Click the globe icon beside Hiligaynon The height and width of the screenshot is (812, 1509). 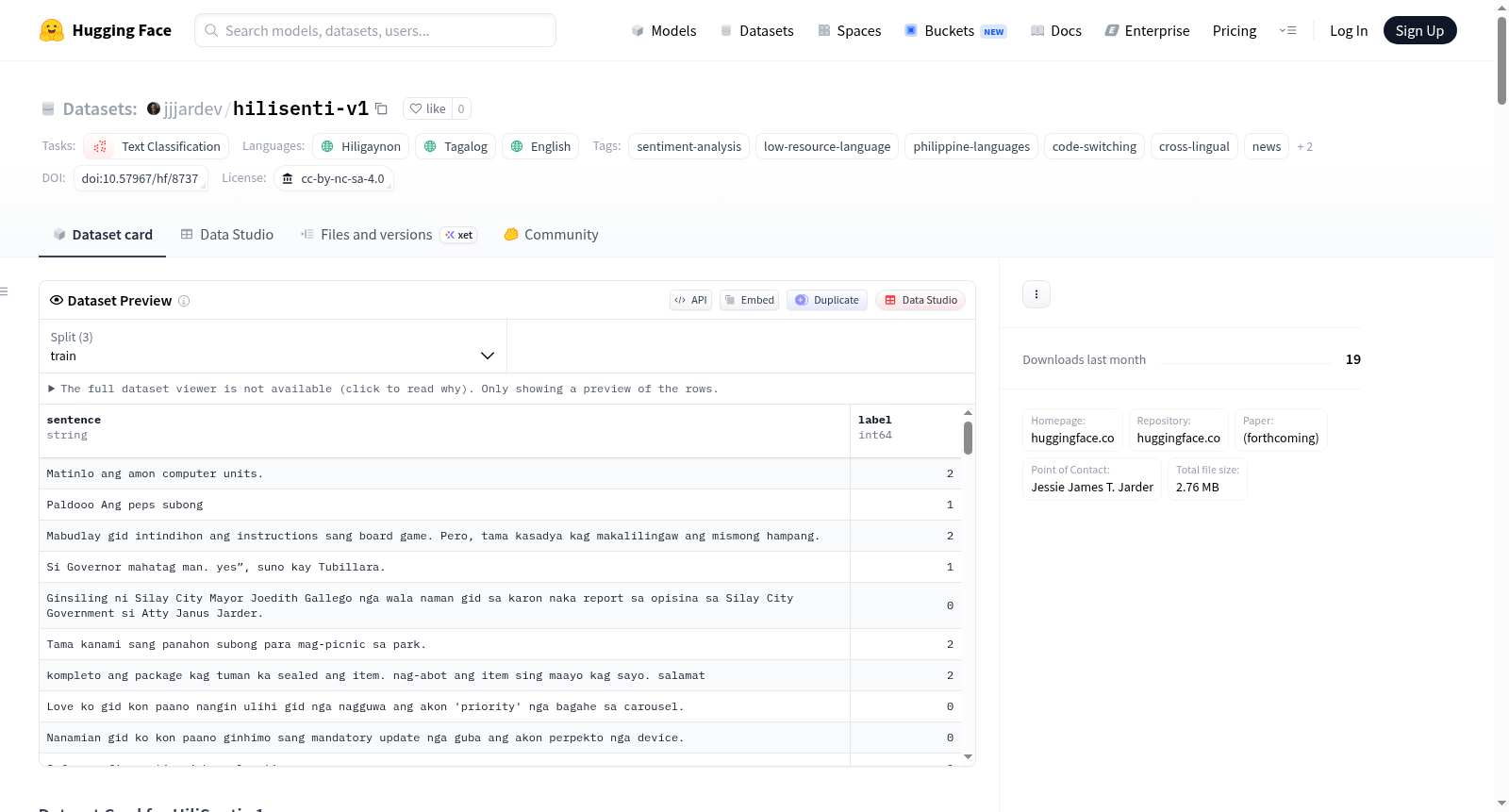[327, 146]
